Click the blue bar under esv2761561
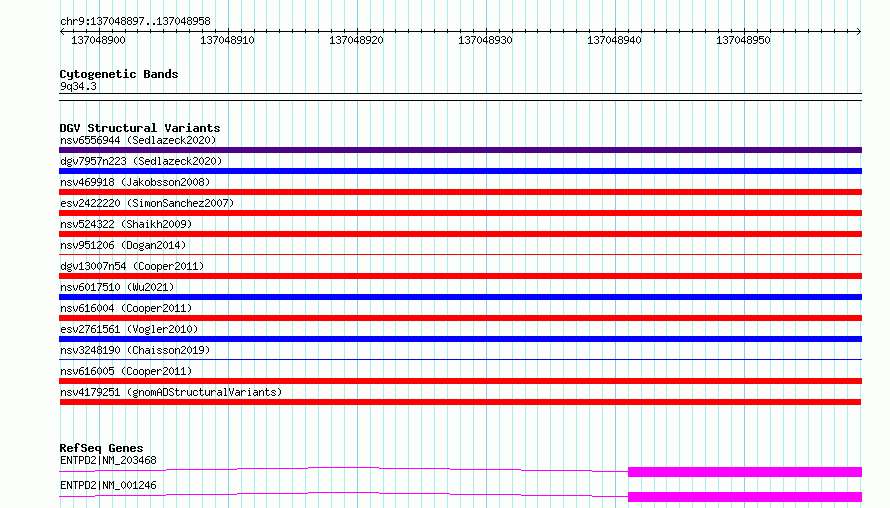This screenshot has height=508, width=890. (460, 339)
